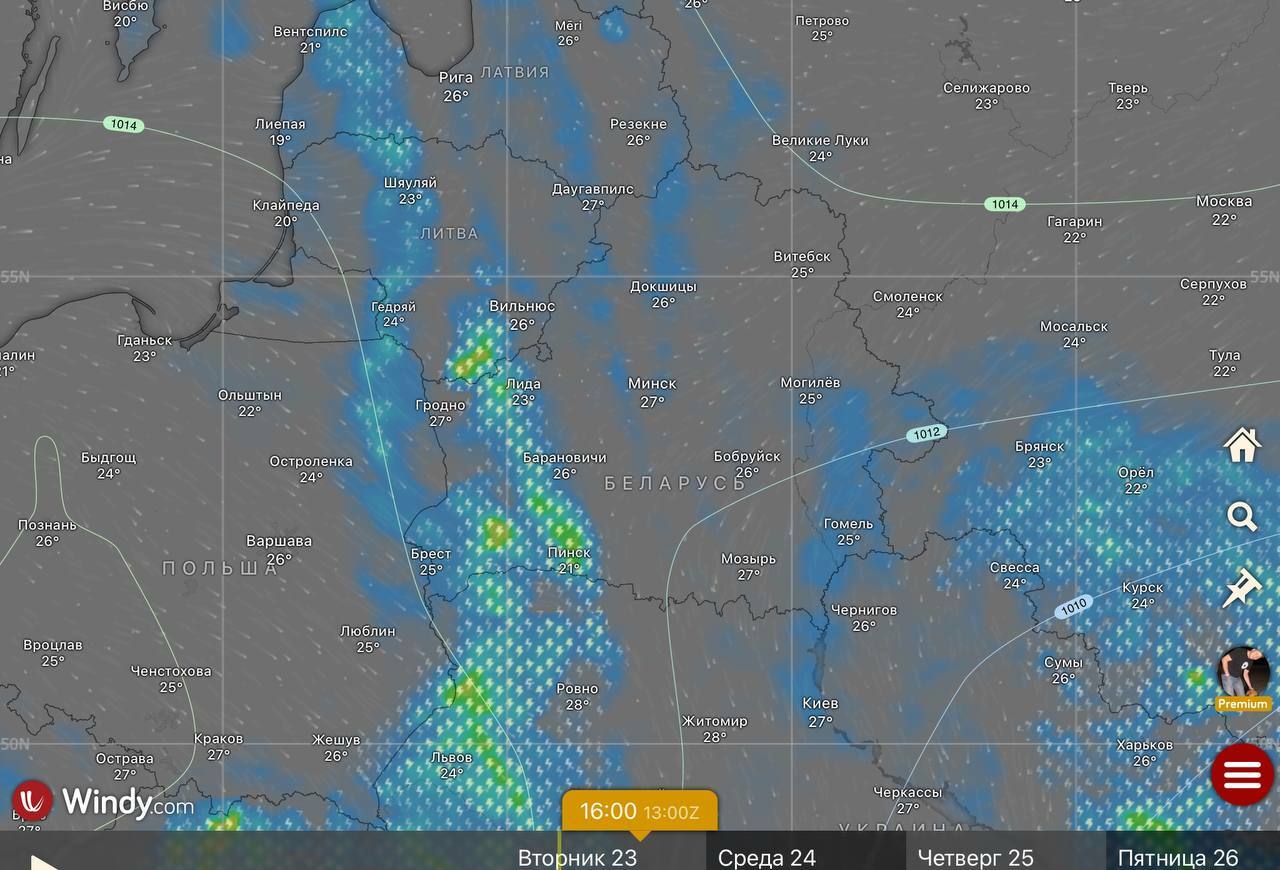
Task: Select the Тверь city label
Action: coord(1127,88)
